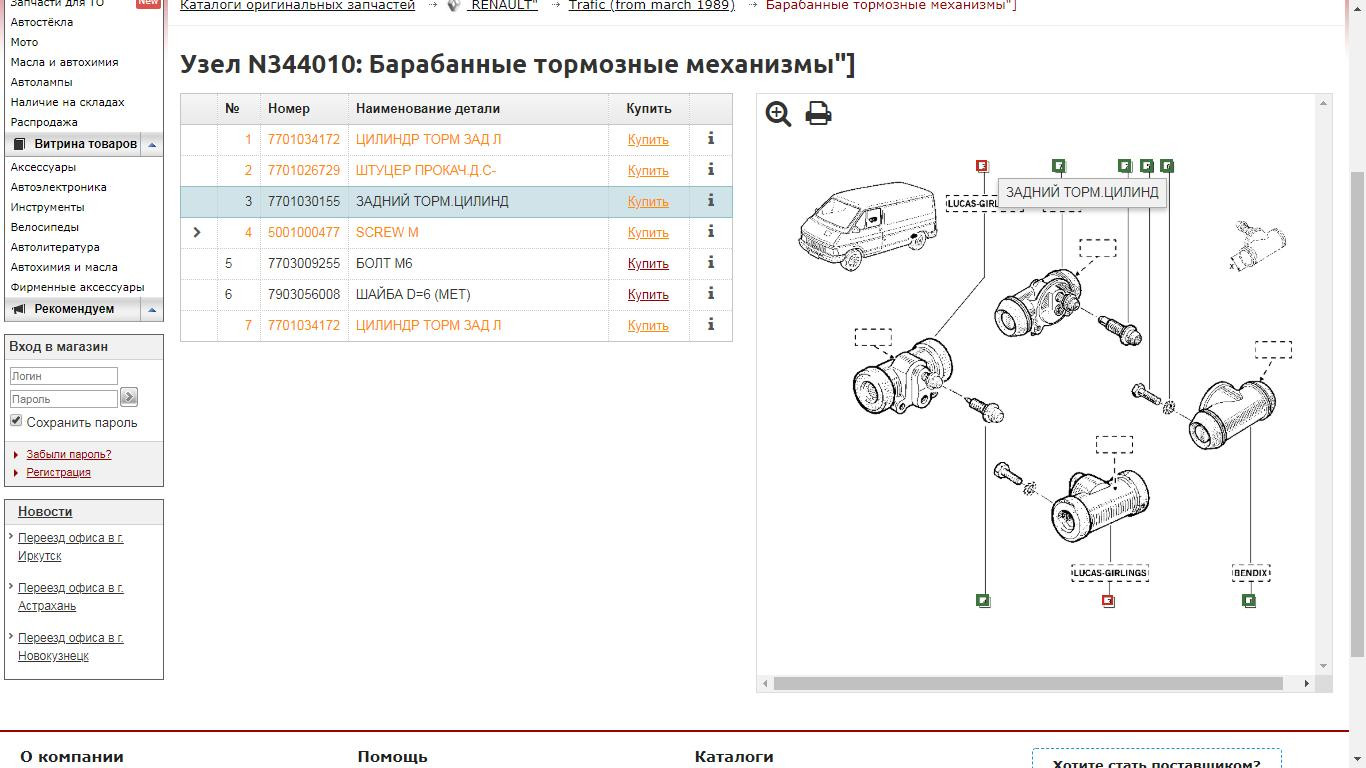Open Автоэлектроника category in sidebar
This screenshot has width=1366, height=768.
(59, 187)
